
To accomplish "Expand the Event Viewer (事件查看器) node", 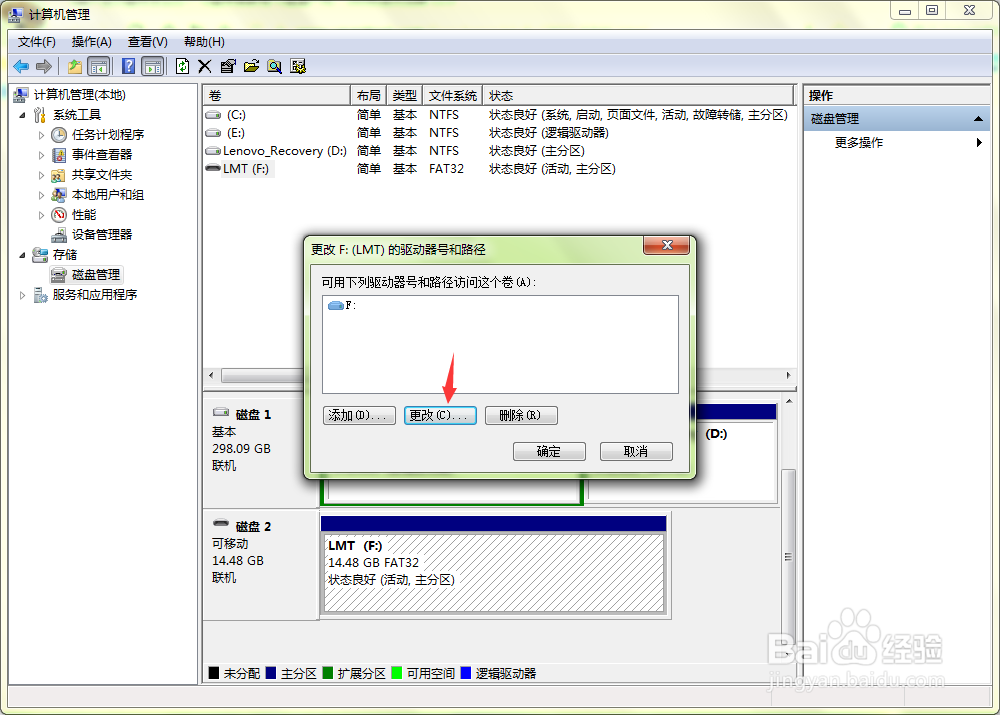I will pyautogui.click(x=41, y=155).
